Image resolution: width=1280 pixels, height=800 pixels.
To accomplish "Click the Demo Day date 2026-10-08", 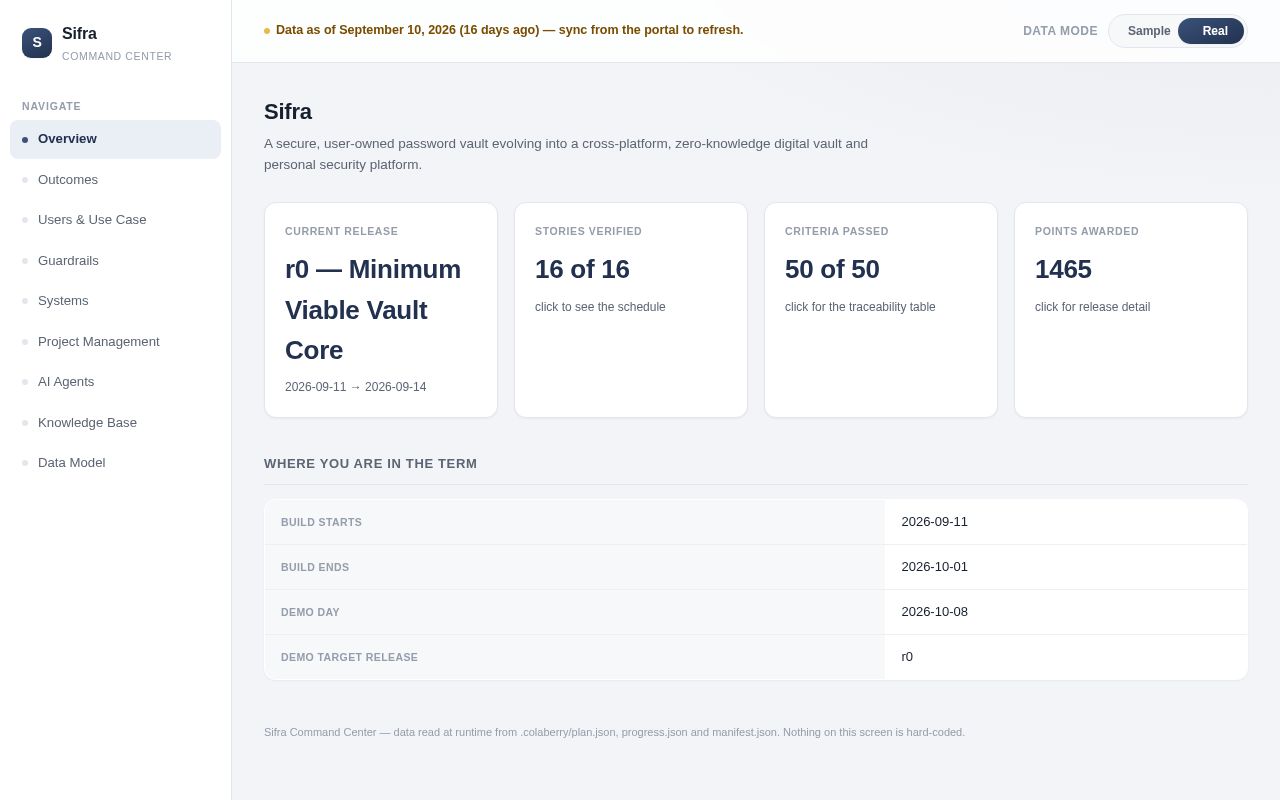I will (x=935, y=612).
